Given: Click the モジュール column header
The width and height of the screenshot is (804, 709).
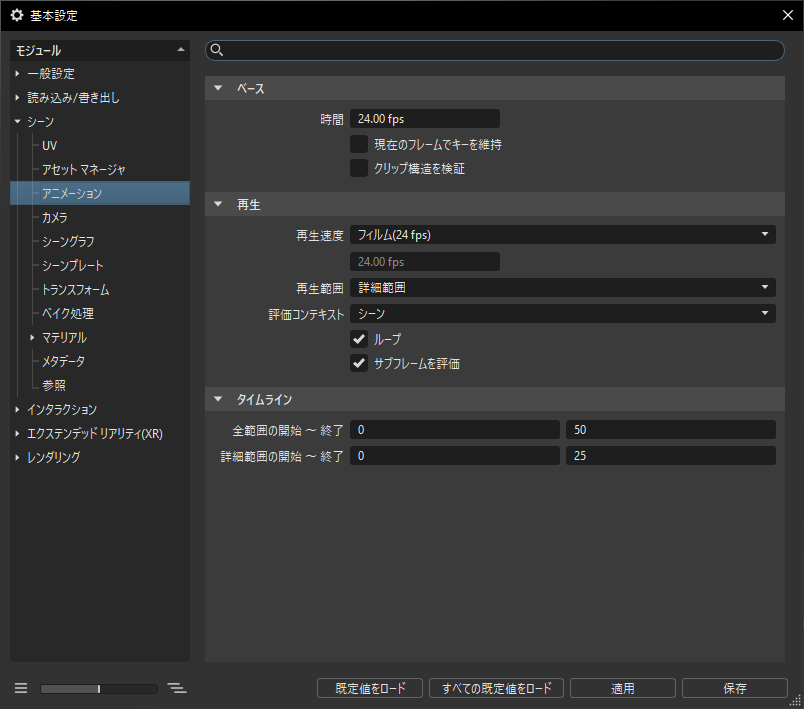Looking at the screenshot, I should point(100,50).
